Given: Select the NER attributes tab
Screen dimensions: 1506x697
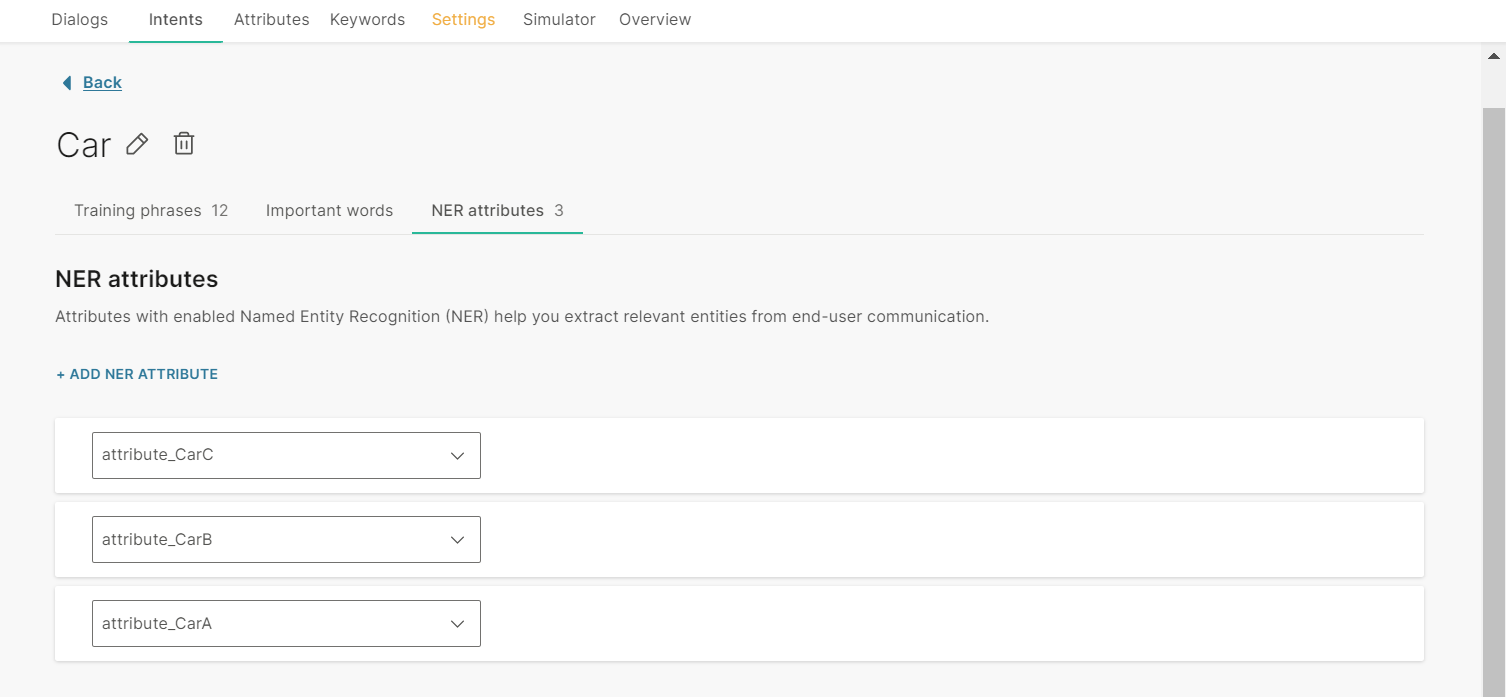Looking at the screenshot, I should point(497,210).
